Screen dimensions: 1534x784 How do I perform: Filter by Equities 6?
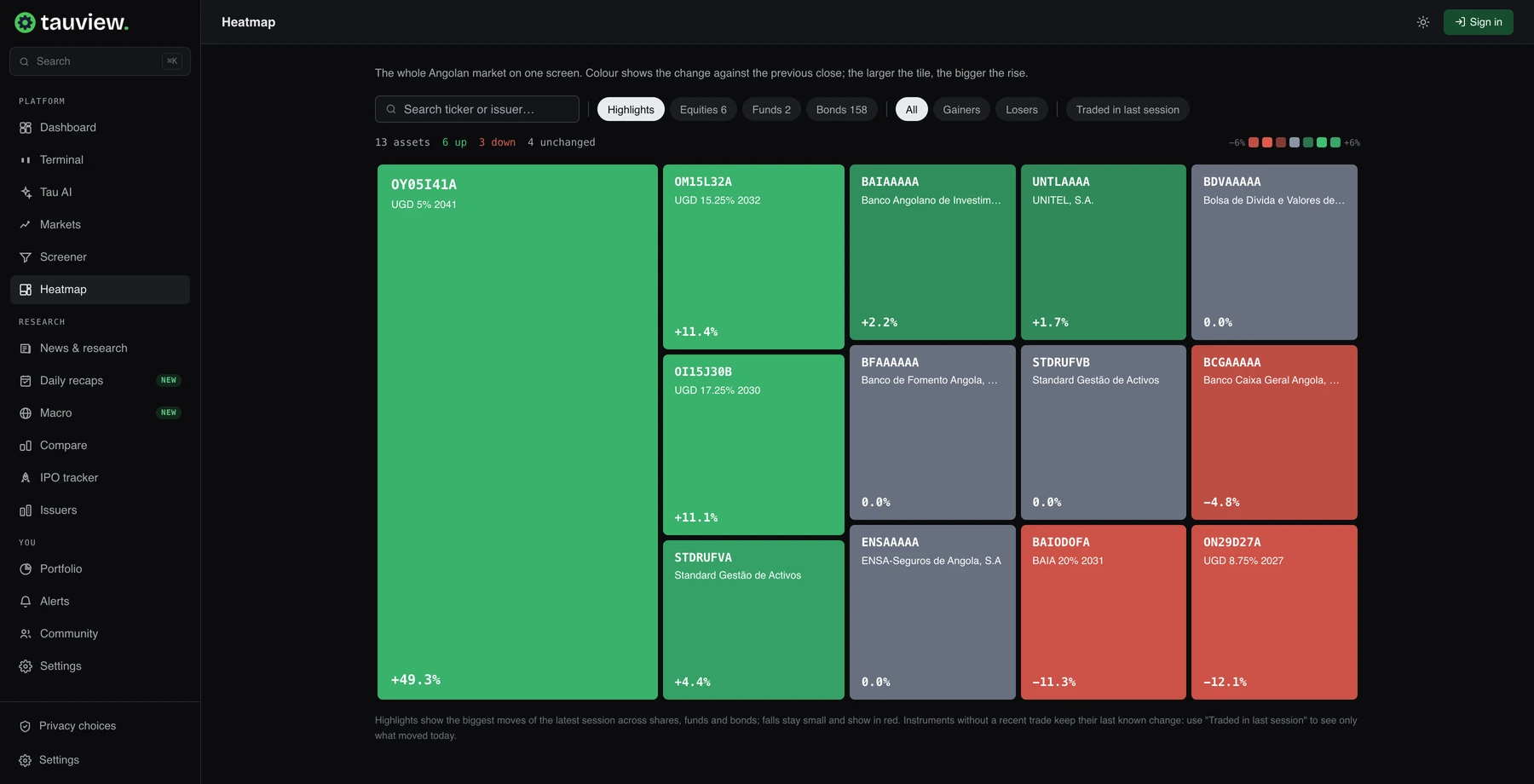pyautogui.click(x=703, y=110)
